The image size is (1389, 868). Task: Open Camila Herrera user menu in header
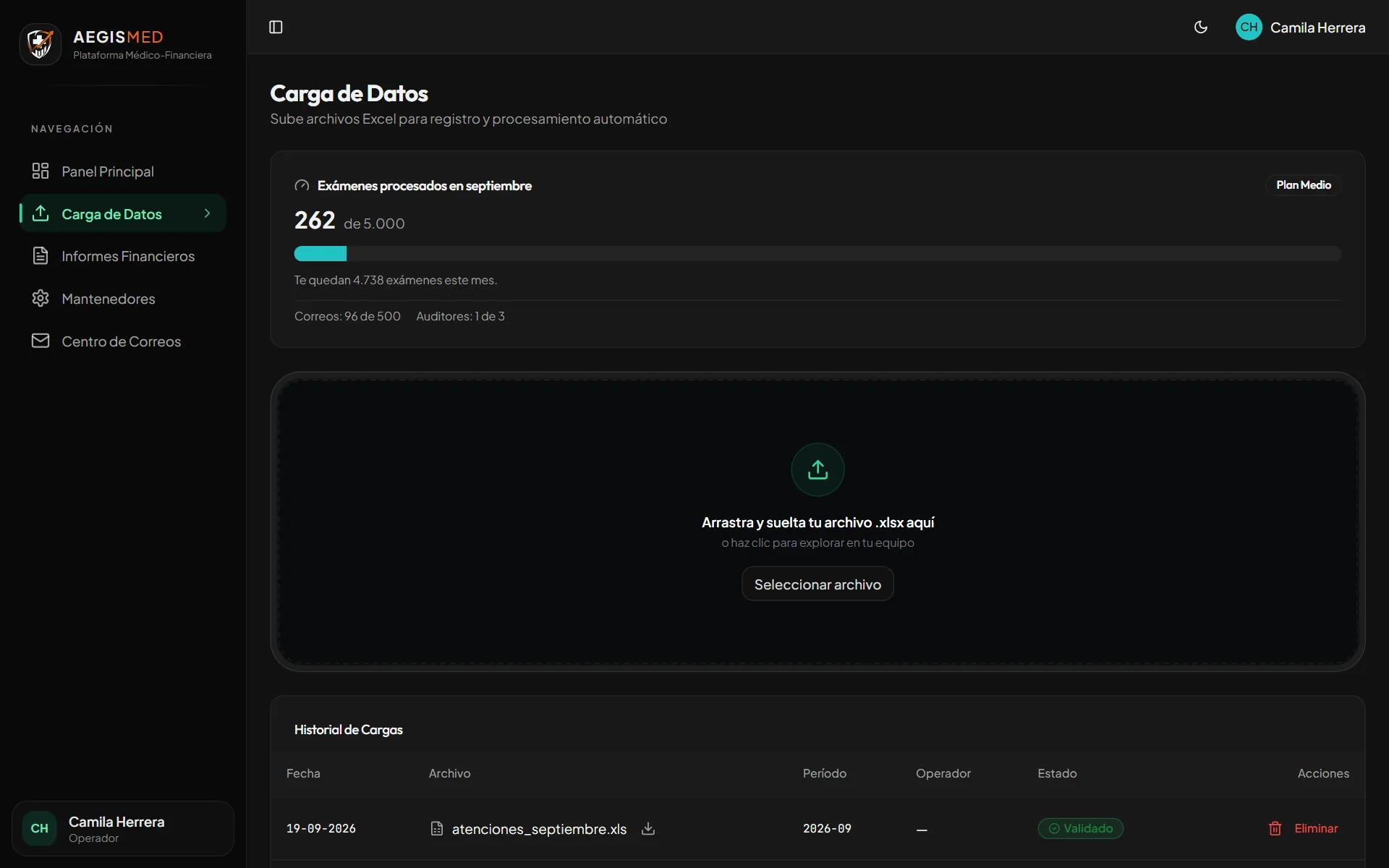point(1301,27)
